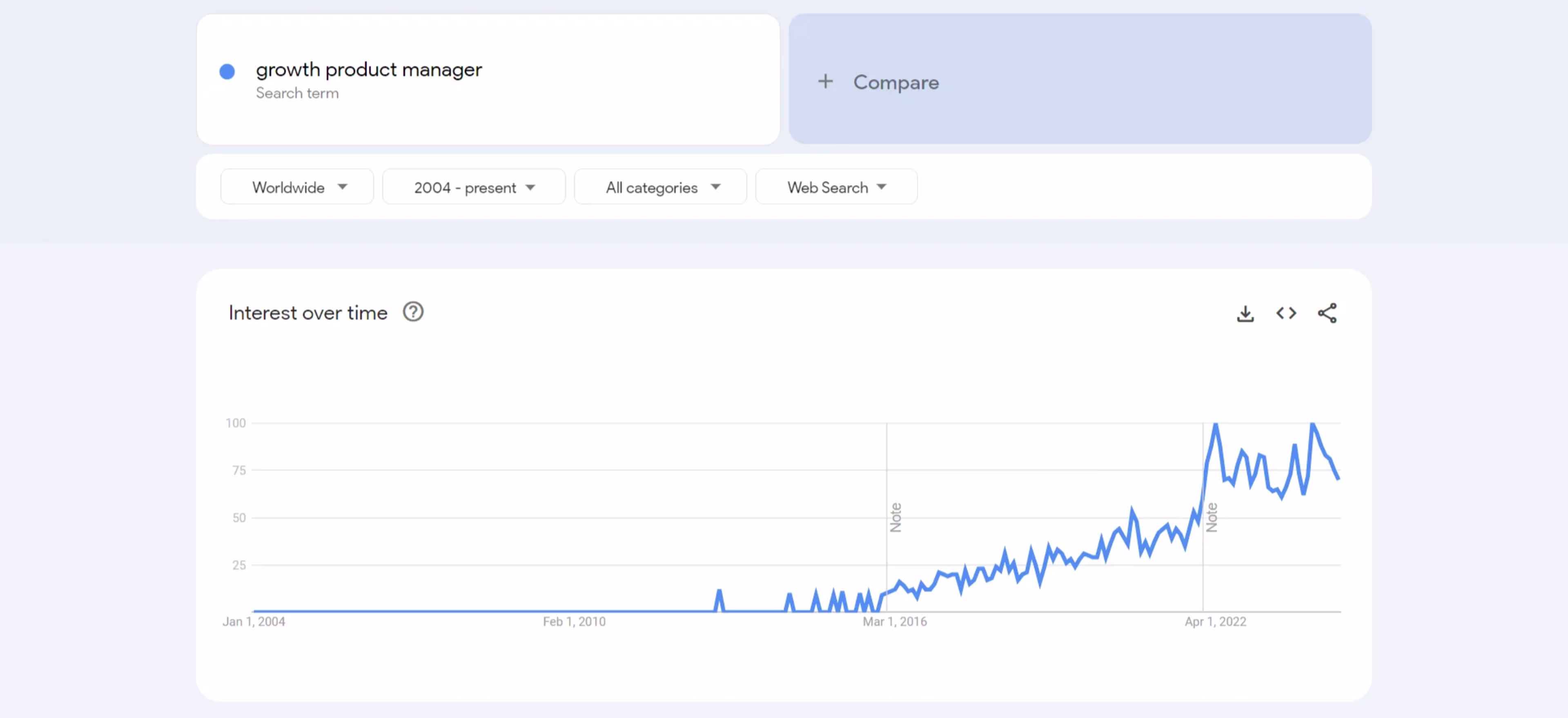This screenshot has height=718, width=1568.
Task: Expand the All categories dropdown
Action: [660, 187]
